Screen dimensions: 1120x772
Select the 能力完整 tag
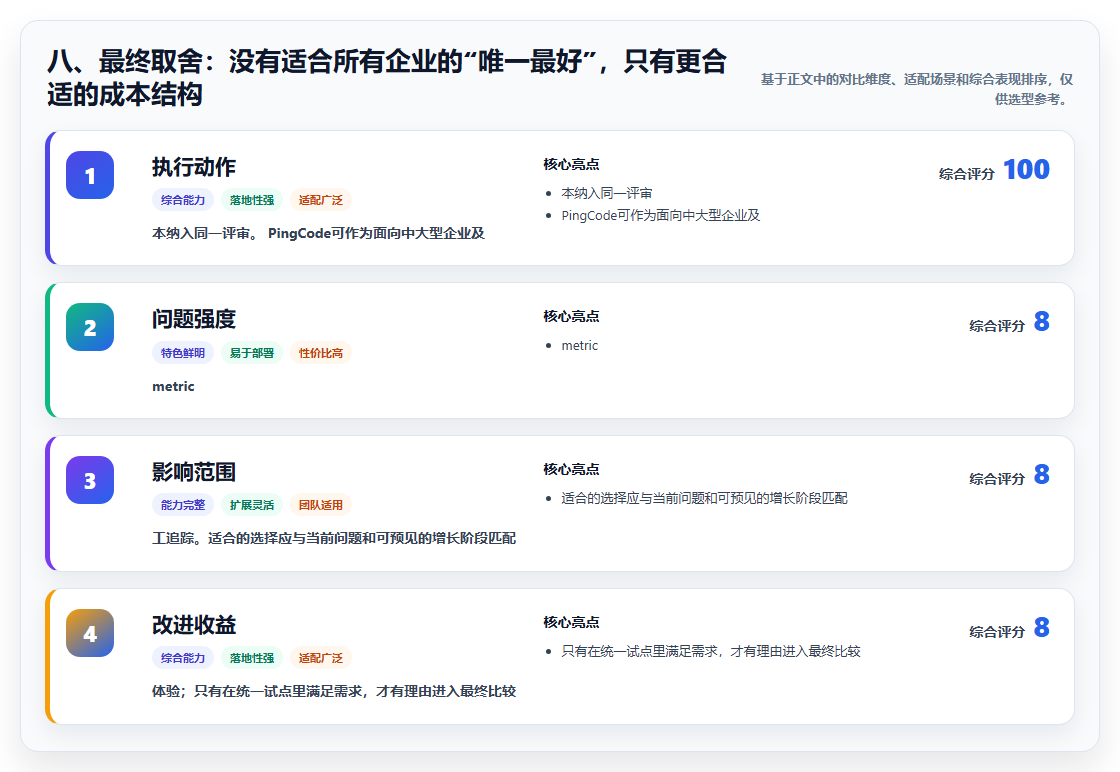183,505
